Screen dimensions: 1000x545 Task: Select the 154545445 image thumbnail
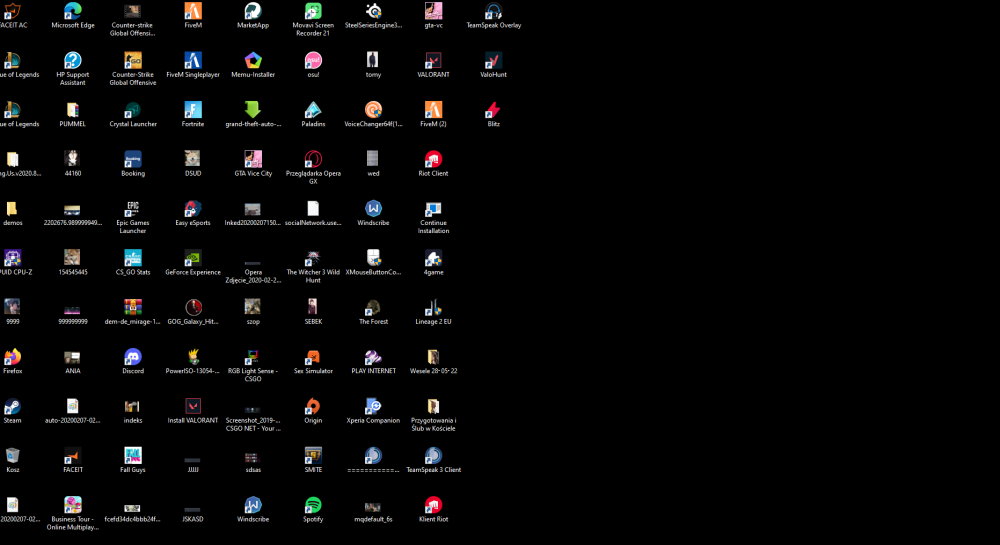(73, 258)
